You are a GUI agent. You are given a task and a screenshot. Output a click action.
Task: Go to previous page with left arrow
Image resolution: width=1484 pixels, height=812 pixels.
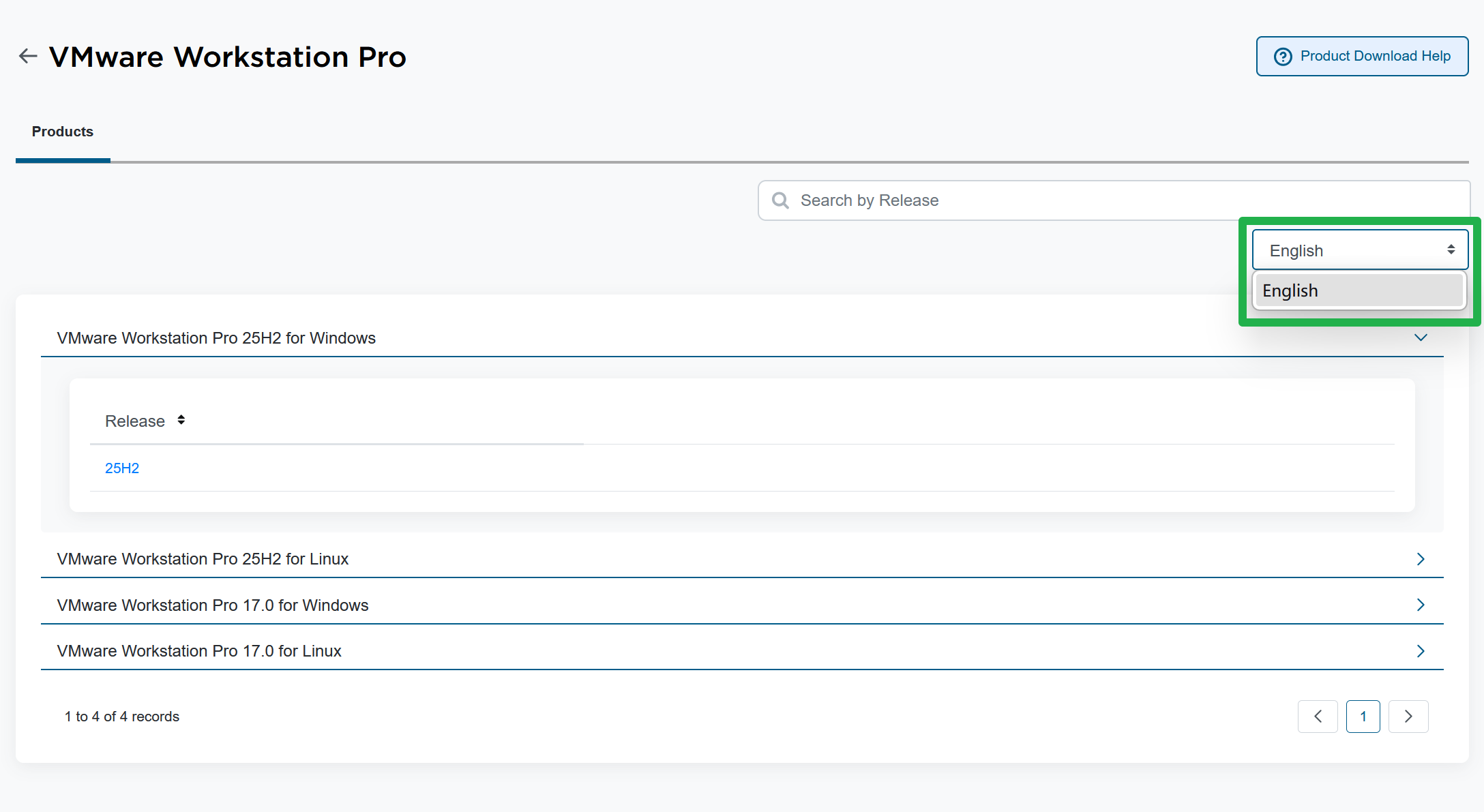tap(1318, 717)
